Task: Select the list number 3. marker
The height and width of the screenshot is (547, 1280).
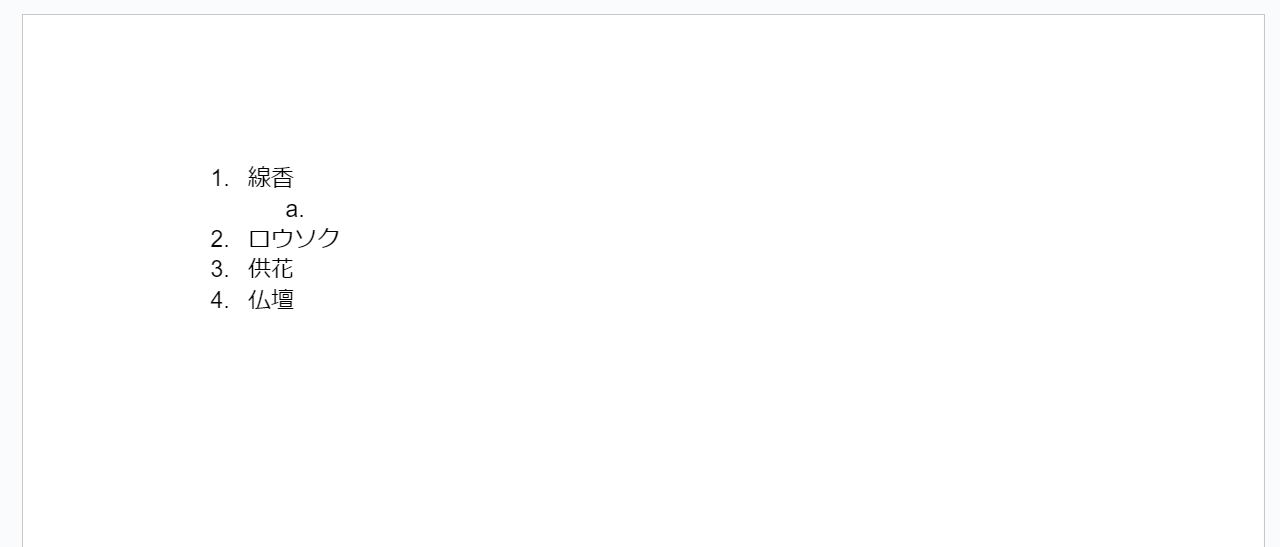Action: [220, 269]
